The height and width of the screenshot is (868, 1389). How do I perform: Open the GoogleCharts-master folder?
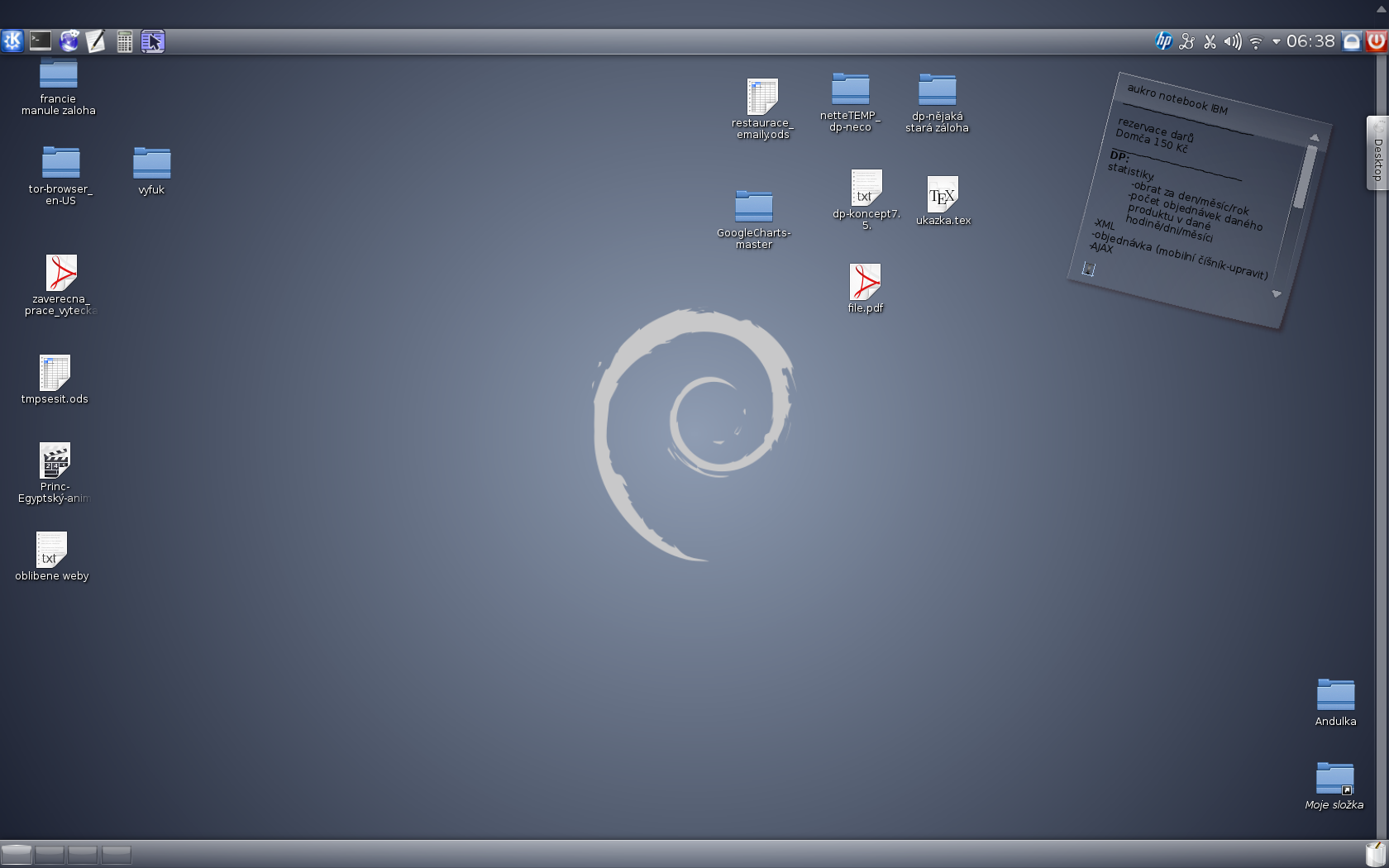coord(753,220)
